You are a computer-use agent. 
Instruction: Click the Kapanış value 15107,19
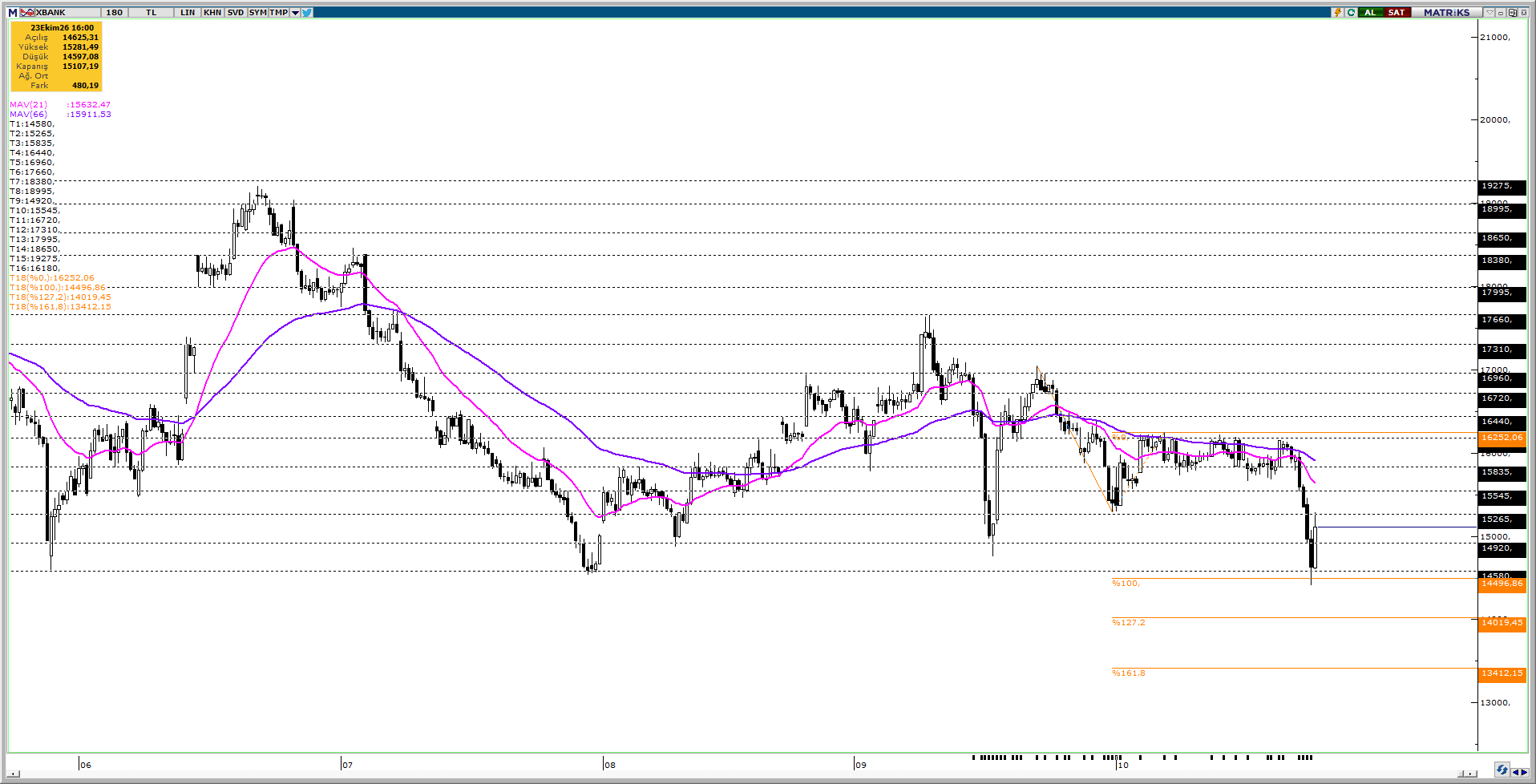point(80,67)
